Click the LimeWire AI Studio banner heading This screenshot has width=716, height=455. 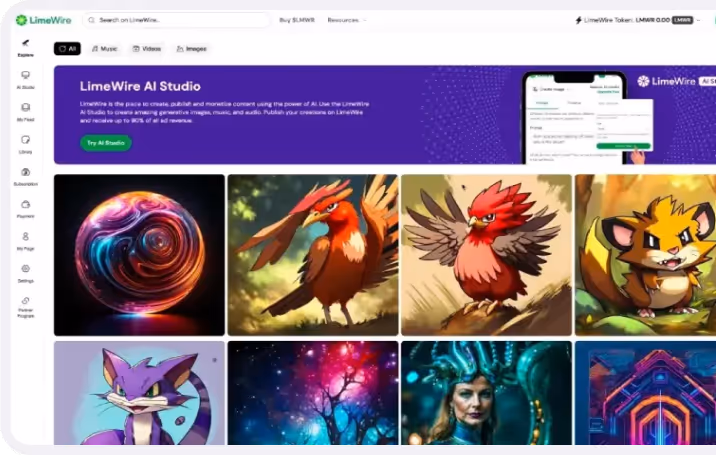point(140,86)
